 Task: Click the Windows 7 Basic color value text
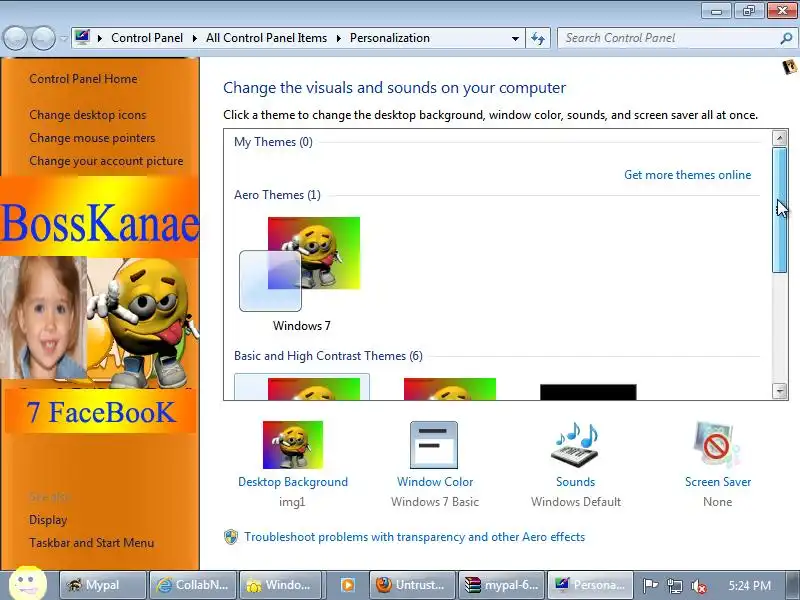point(435,502)
